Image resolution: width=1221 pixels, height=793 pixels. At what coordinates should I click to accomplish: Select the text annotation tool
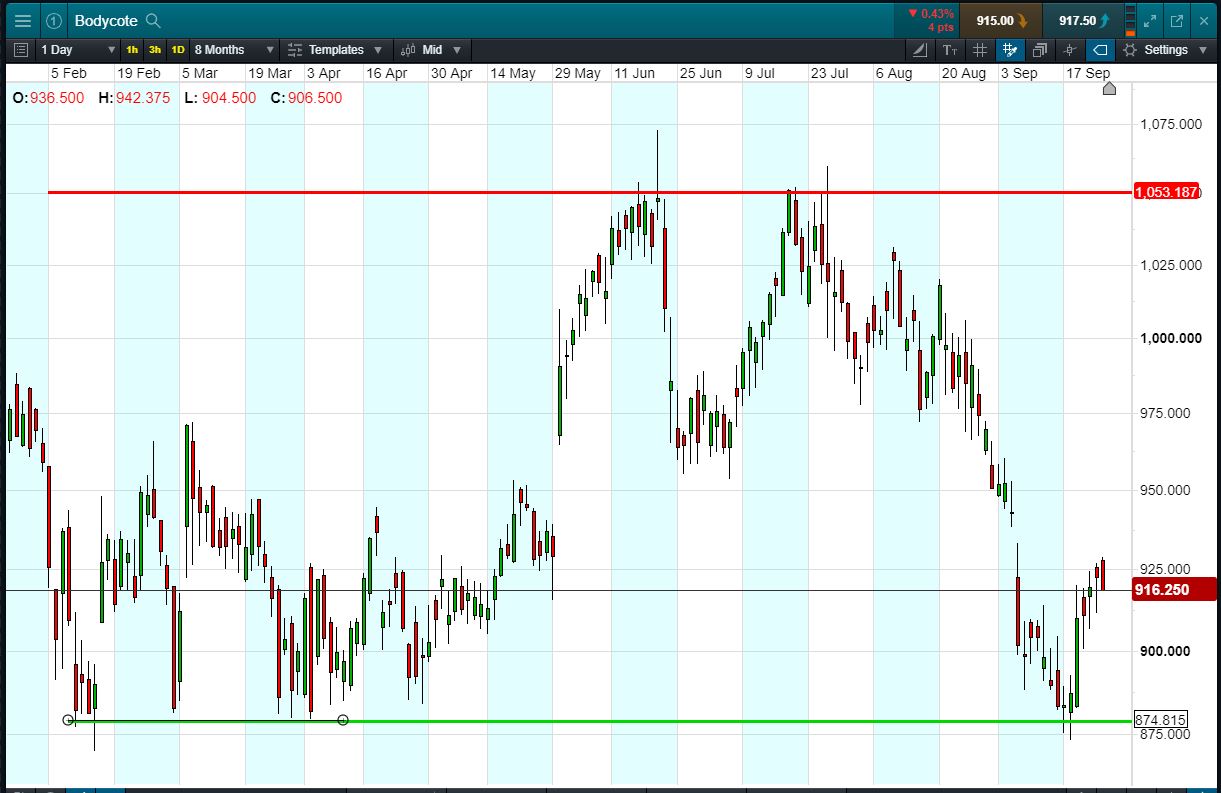950,50
